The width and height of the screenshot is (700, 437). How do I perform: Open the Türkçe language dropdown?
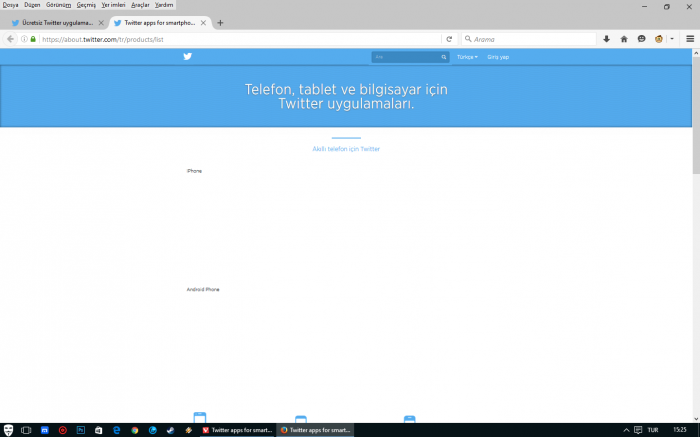click(467, 57)
